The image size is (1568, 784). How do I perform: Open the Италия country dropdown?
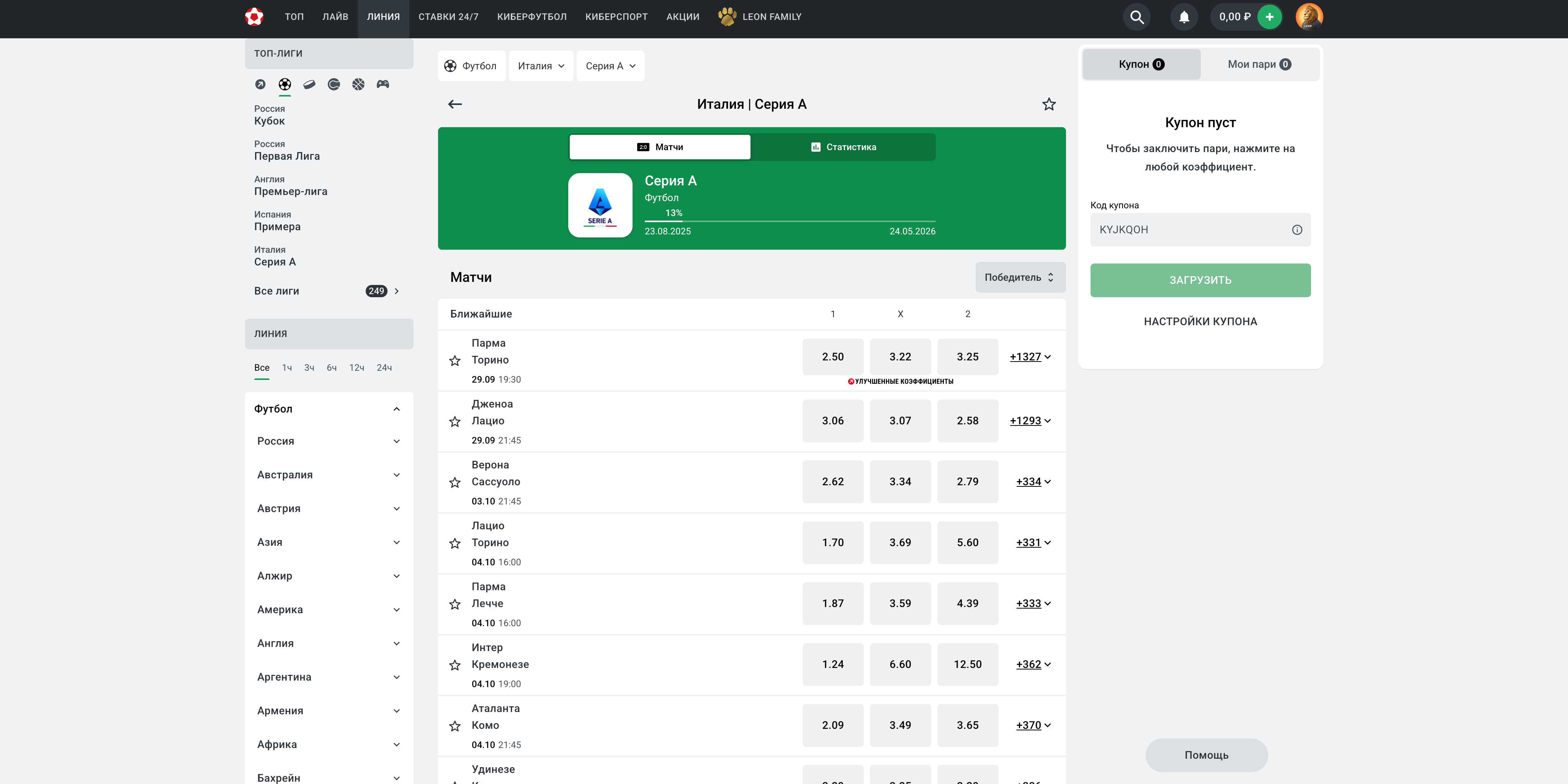click(541, 66)
